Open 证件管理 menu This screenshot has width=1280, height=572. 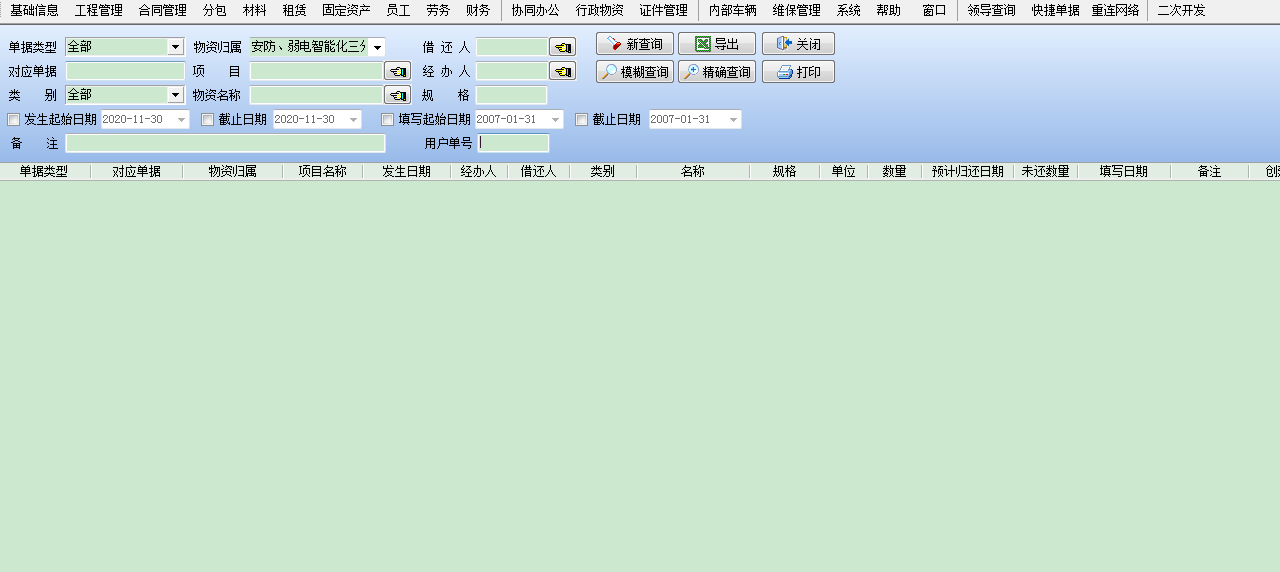tap(664, 11)
